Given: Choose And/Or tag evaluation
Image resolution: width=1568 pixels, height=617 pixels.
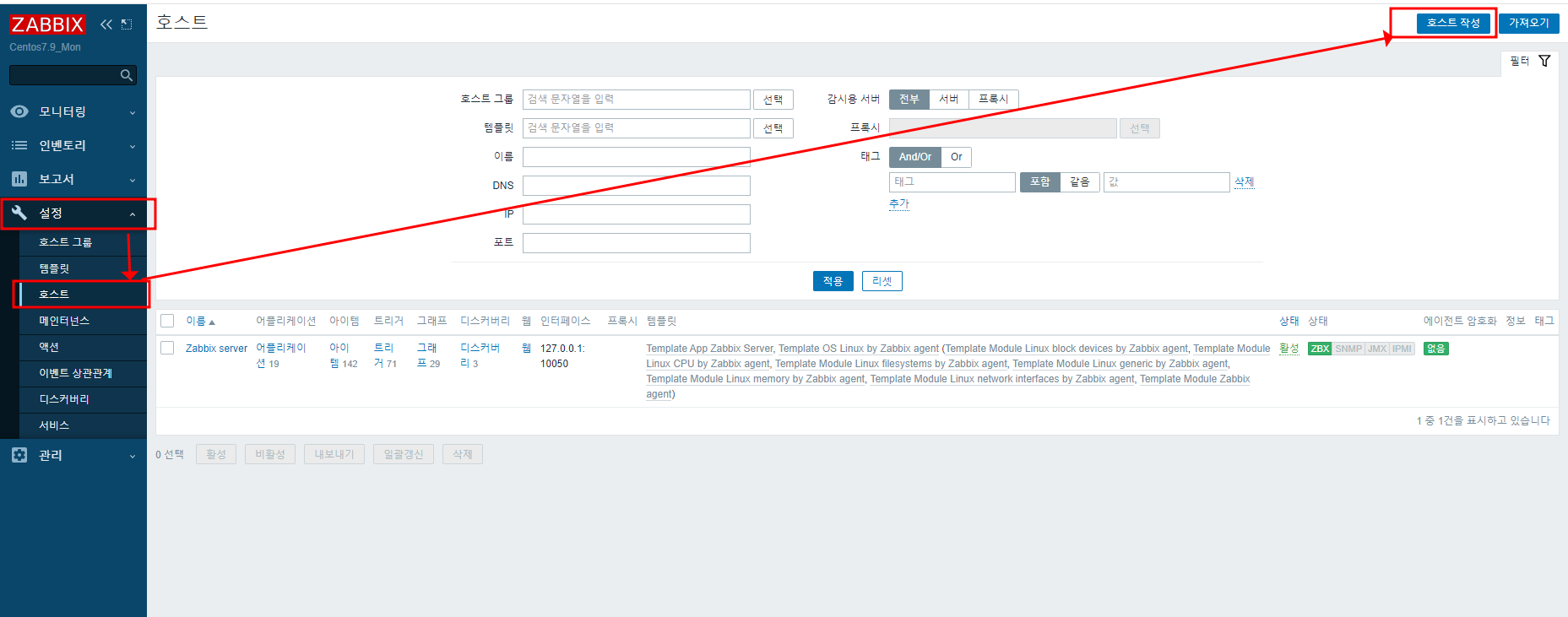Looking at the screenshot, I should (915, 157).
